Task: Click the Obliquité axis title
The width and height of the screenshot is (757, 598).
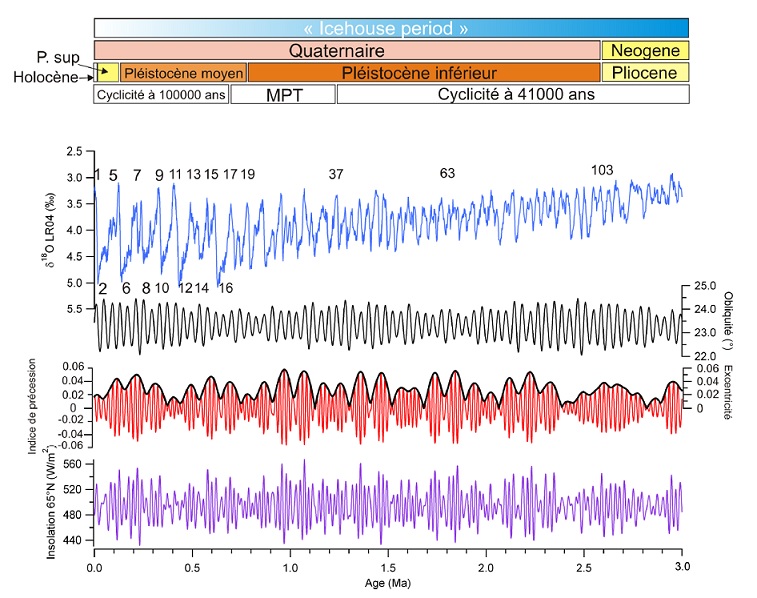Action: (728, 320)
